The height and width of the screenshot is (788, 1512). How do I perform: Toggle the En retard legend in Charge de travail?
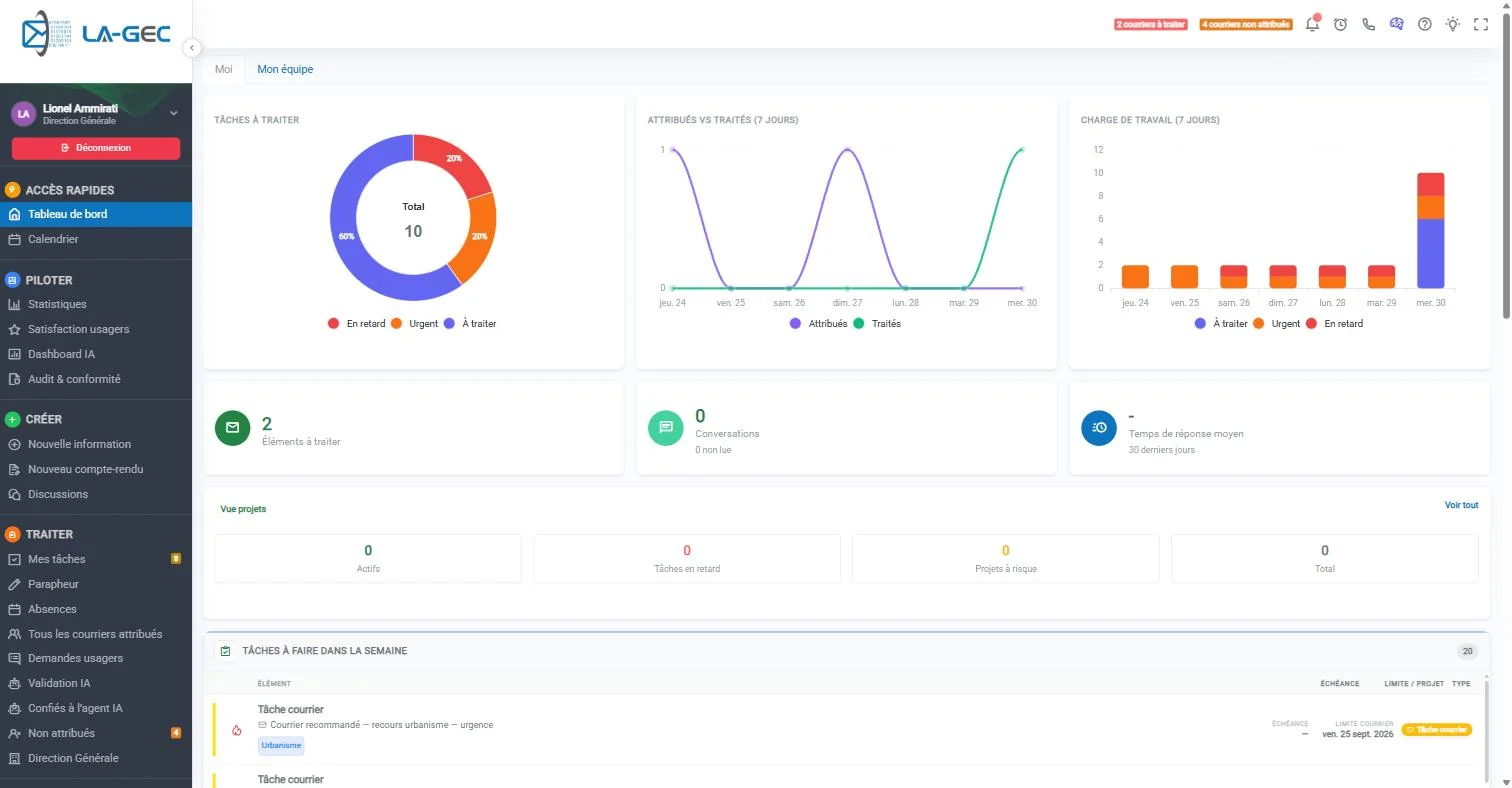tap(1335, 324)
